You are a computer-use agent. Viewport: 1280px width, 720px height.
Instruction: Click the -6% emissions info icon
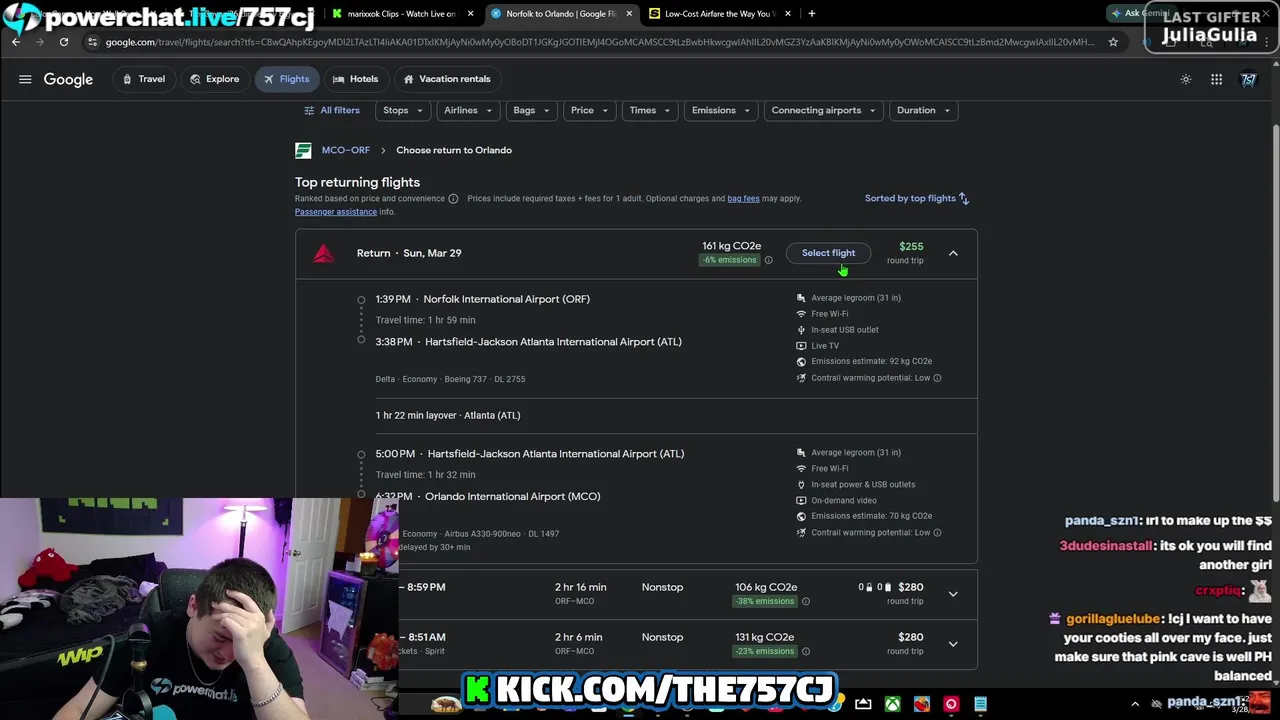pos(768,260)
